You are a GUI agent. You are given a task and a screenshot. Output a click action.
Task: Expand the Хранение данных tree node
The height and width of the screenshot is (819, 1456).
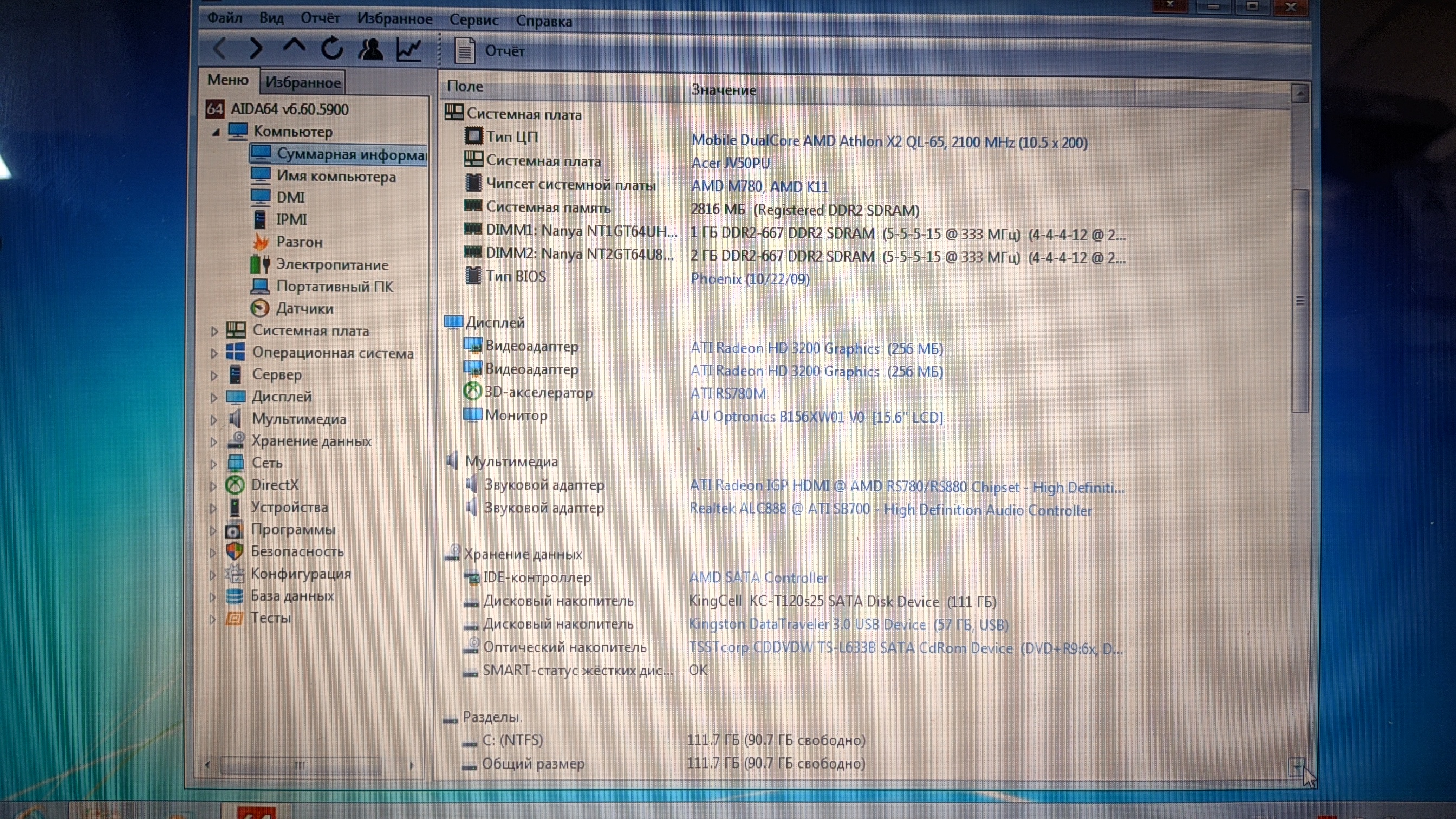213,441
